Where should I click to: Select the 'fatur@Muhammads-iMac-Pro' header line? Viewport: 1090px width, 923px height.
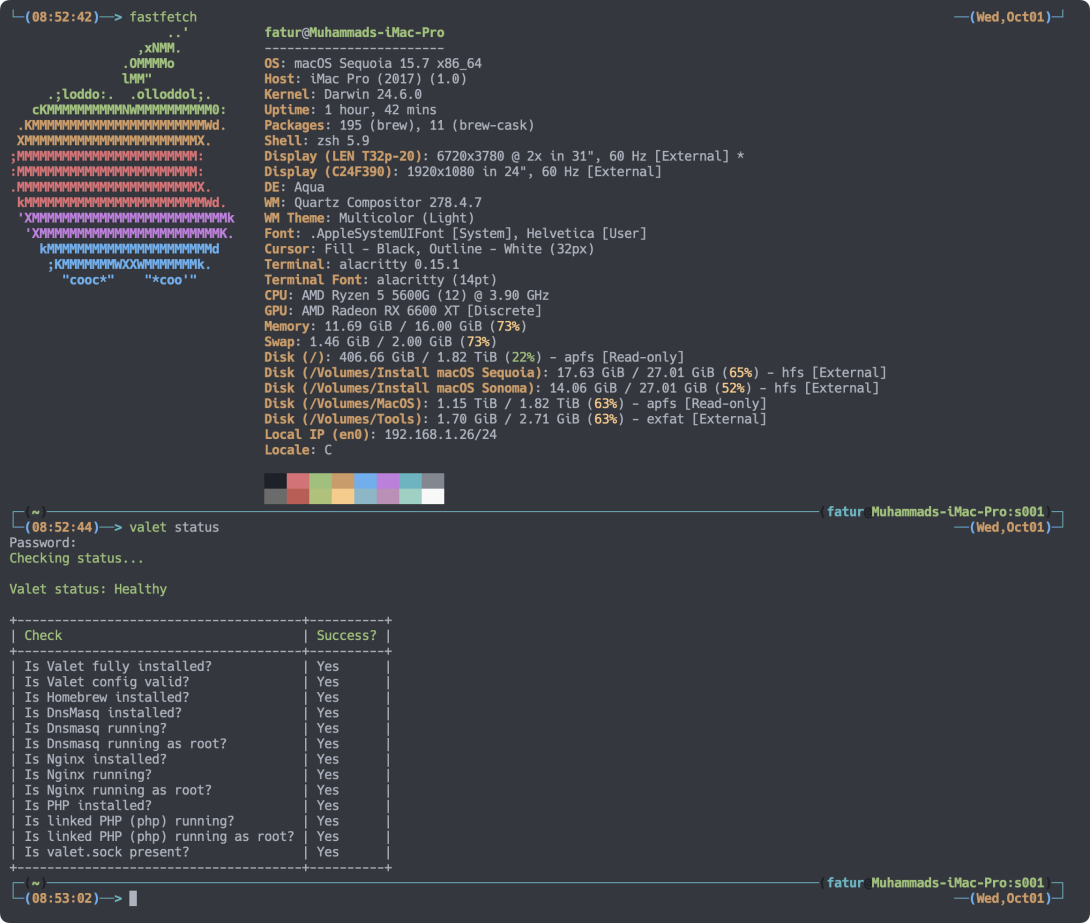click(354, 32)
